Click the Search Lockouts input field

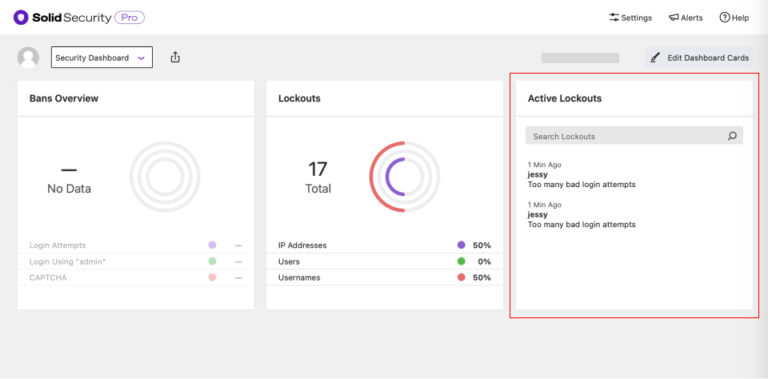pos(634,136)
